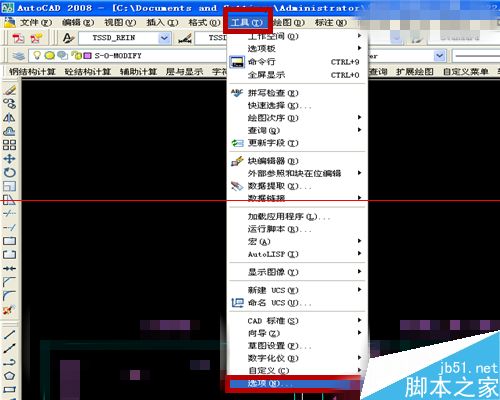Expand the 新建 UCS submenu
This screenshot has height=400, width=500.
297,290
